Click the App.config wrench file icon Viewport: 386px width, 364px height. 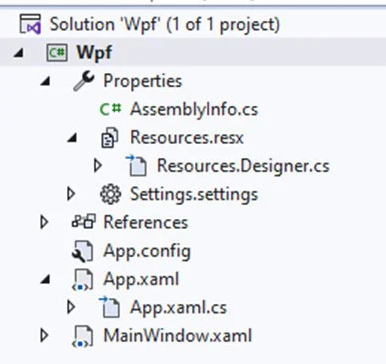point(83,252)
